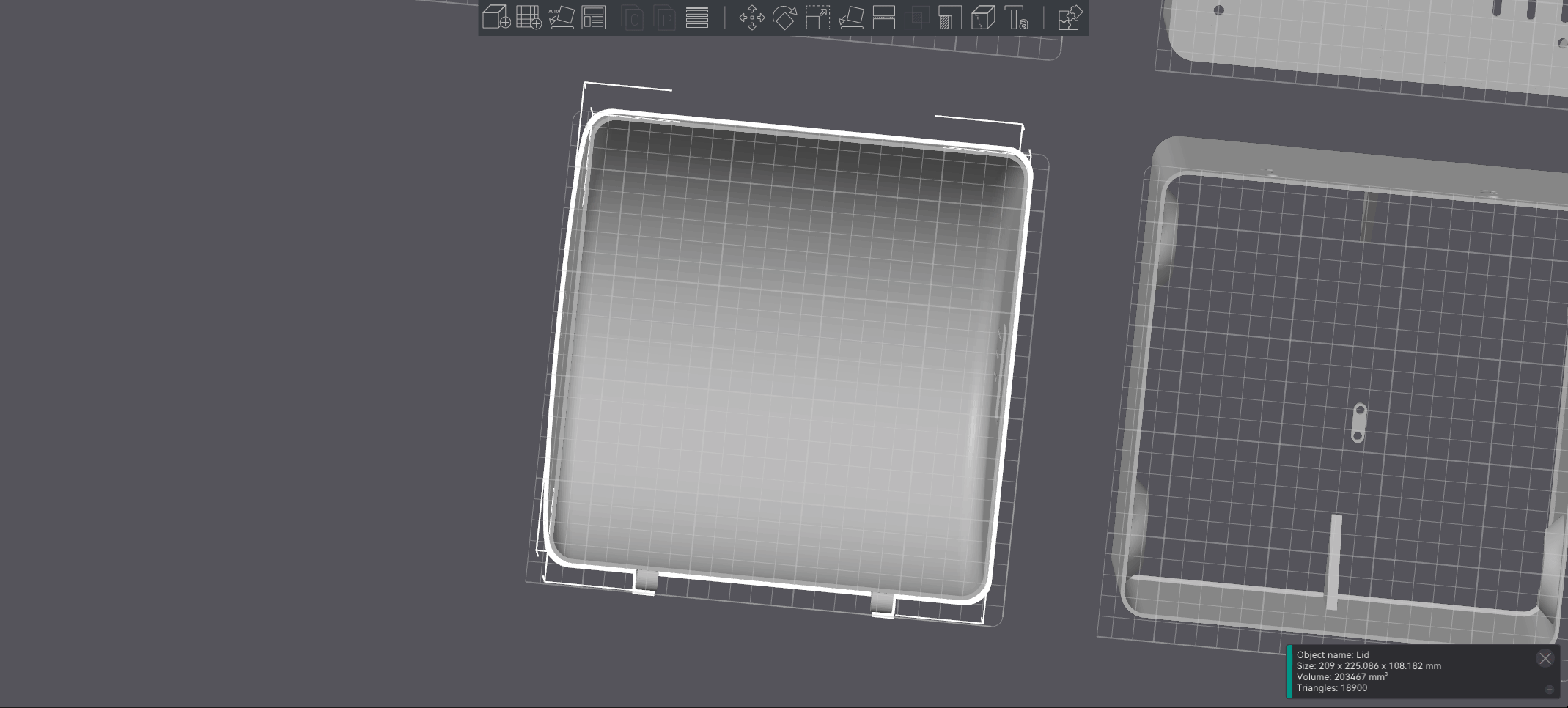
Task: Open the variable layer height tool
Action: point(696,18)
